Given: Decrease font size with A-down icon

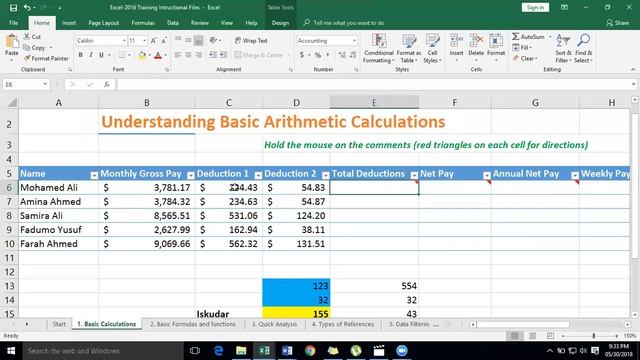Looking at the screenshot, I should point(164,41).
